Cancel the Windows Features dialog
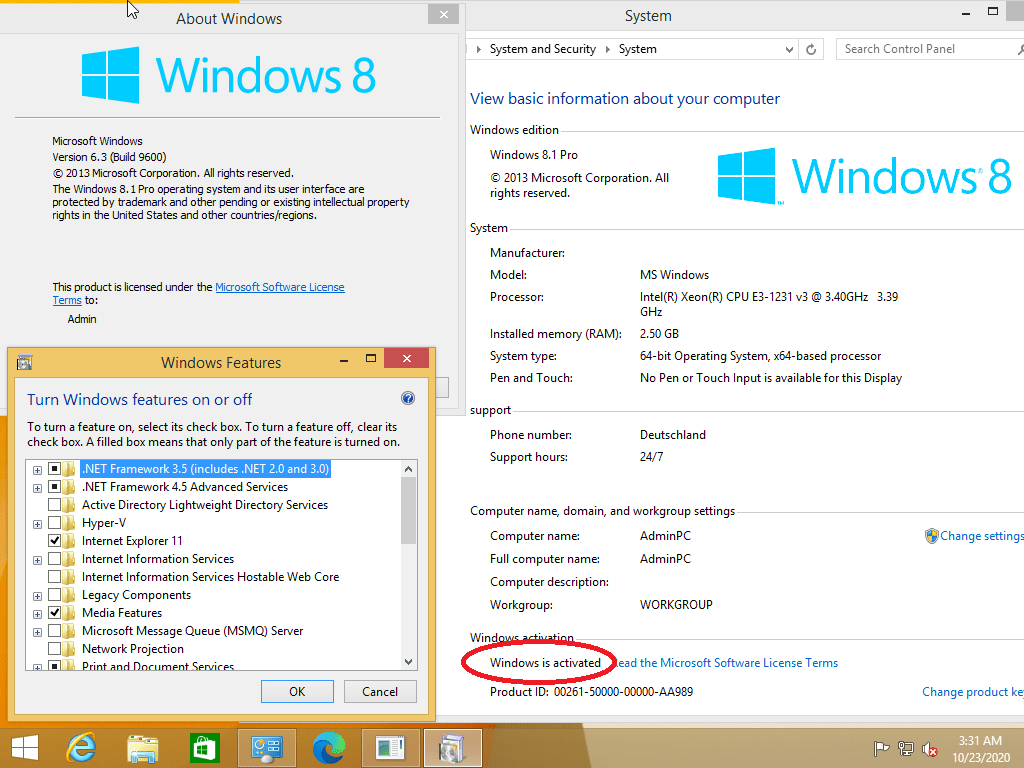The width and height of the screenshot is (1024, 768). point(380,692)
